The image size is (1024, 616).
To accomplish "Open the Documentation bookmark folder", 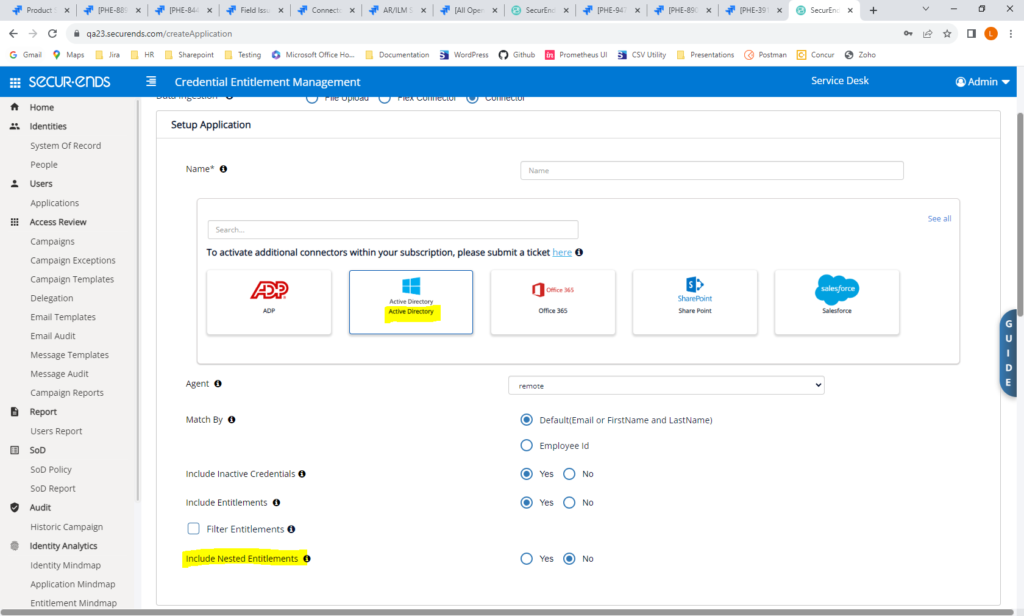I will (397, 55).
